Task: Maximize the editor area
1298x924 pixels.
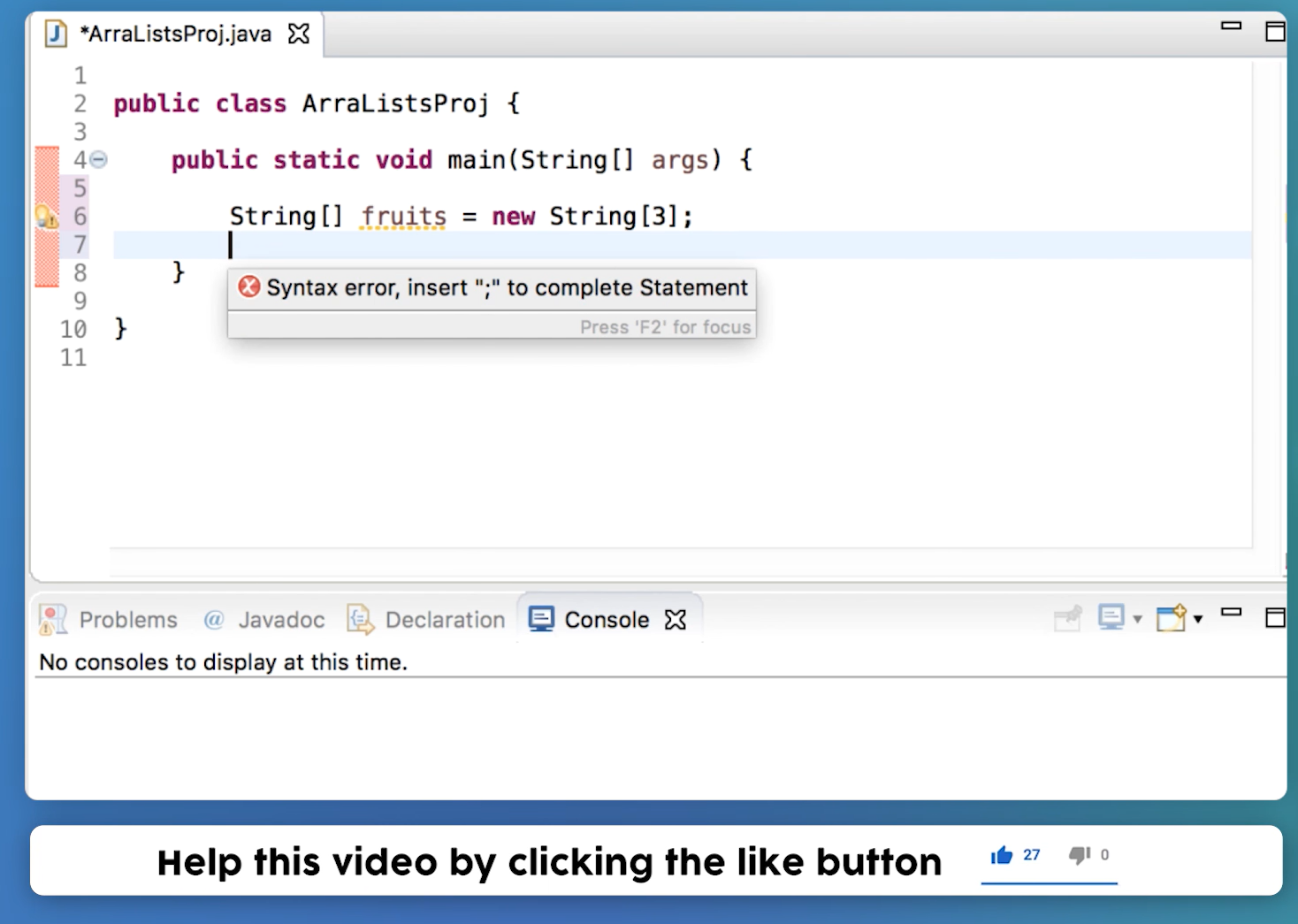Action: click(1275, 32)
